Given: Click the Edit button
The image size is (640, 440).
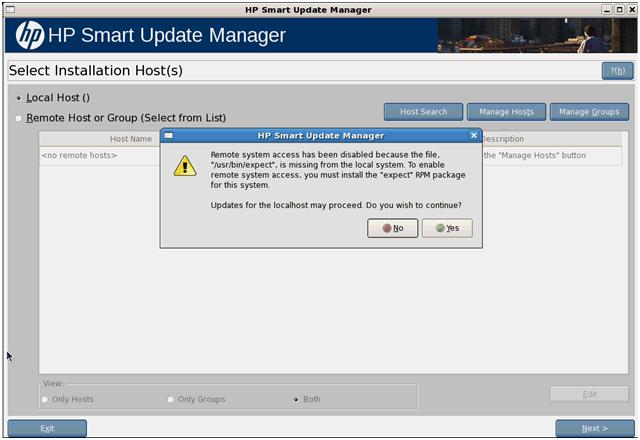Looking at the screenshot, I should tap(589, 394).
